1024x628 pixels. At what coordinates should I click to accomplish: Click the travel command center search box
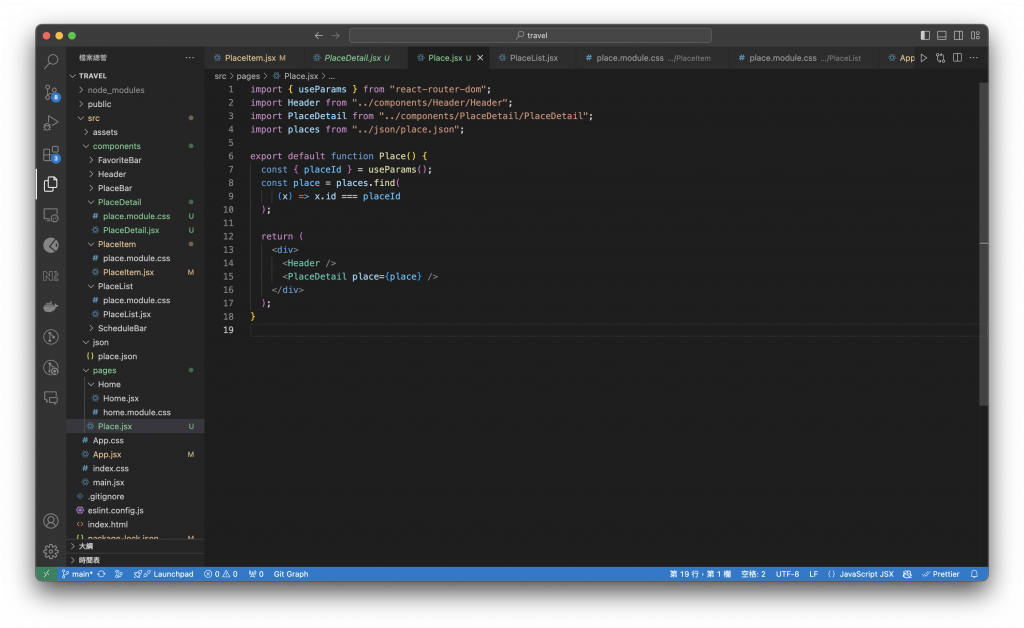pos(530,35)
